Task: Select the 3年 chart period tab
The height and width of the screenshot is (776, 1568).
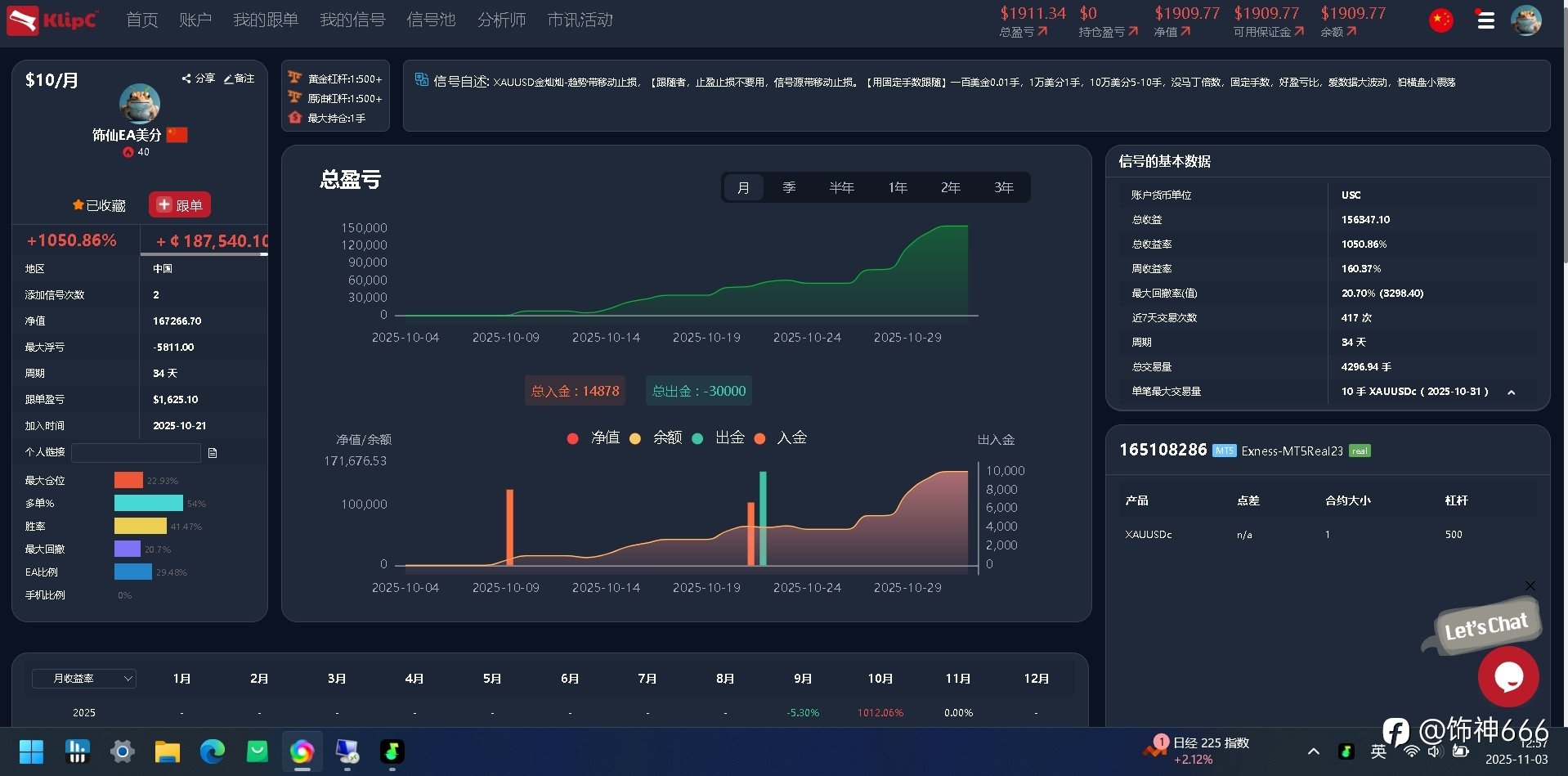Action: click(1004, 187)
